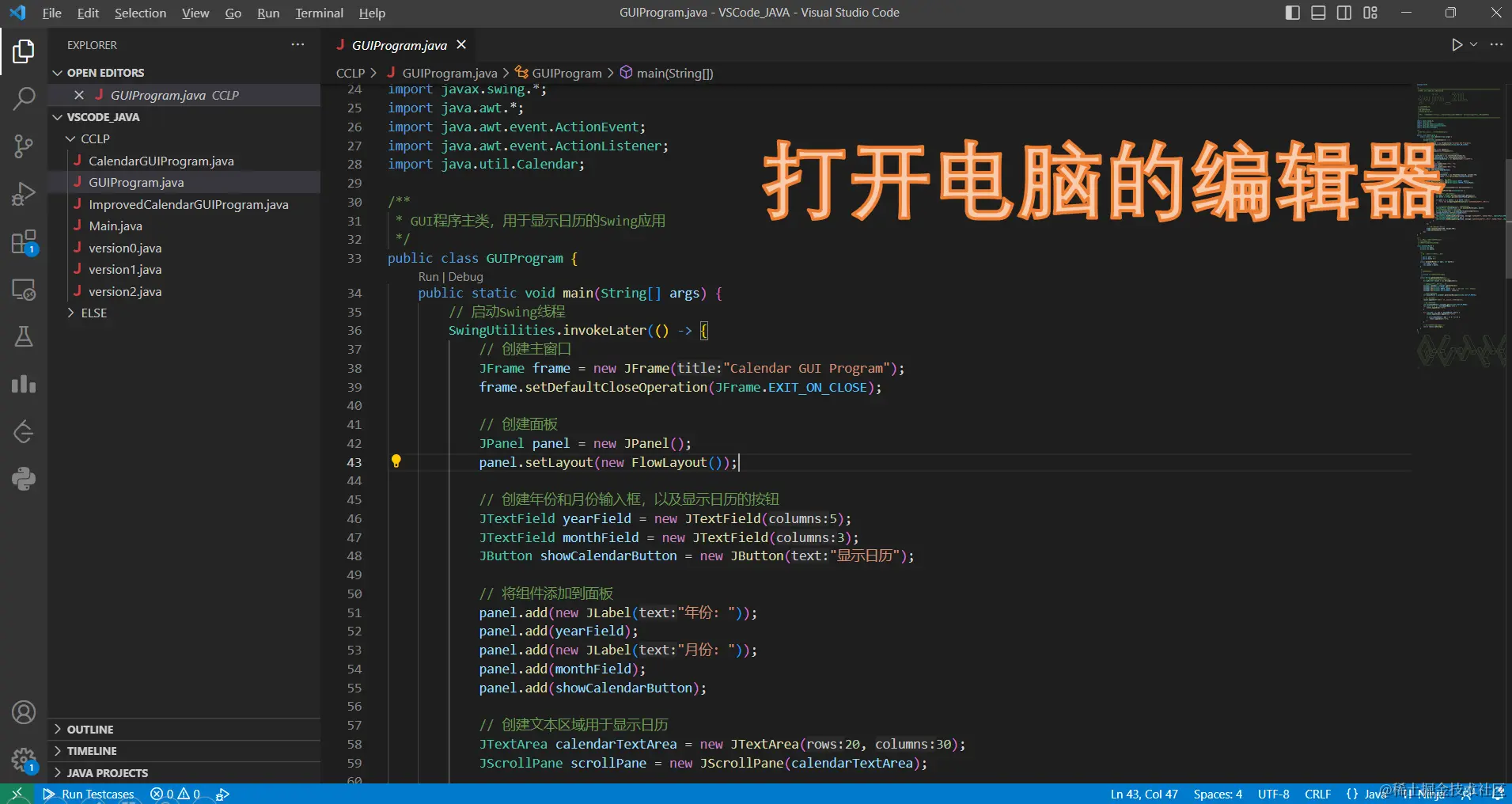Click the remote window indicator in status bar
This screenshot has width=1512, height=804.
(17, 794)
